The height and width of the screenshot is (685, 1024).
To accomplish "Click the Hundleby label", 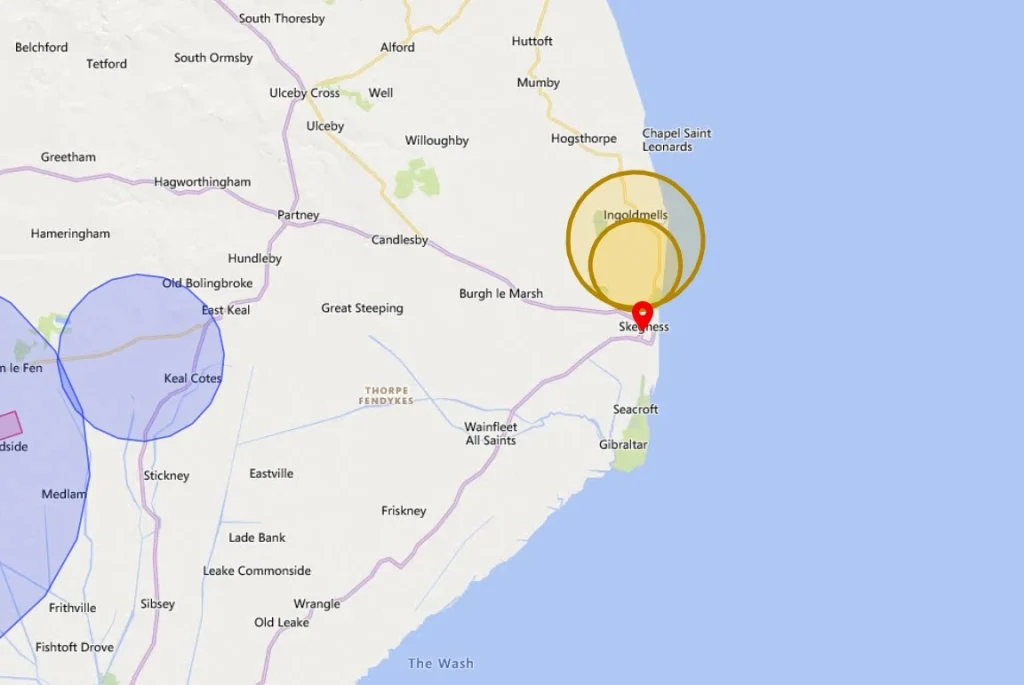I will [x=255, y=258].
